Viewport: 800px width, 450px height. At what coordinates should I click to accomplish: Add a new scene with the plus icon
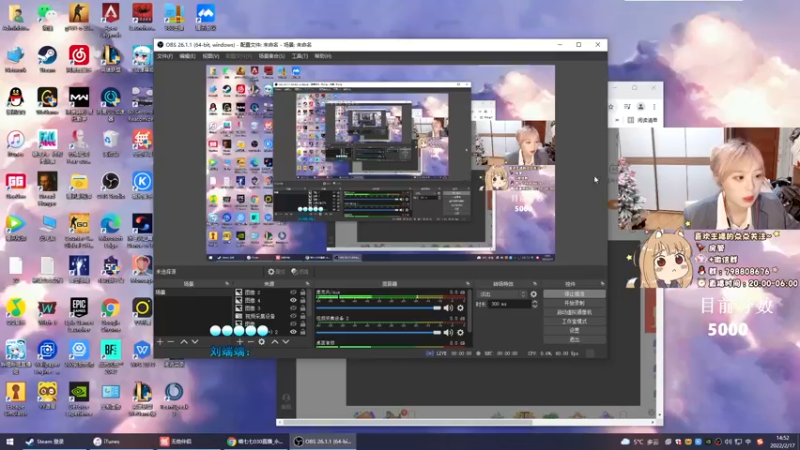click(x=160, y=341)
